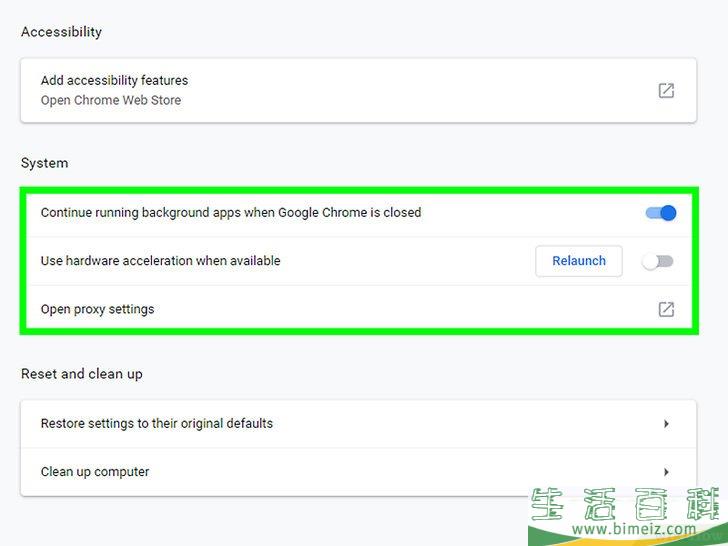This screenshot has height=546, width=728.
Task: Expand arrow for Restore settings to defaults
Action: [x=666, y=424]
